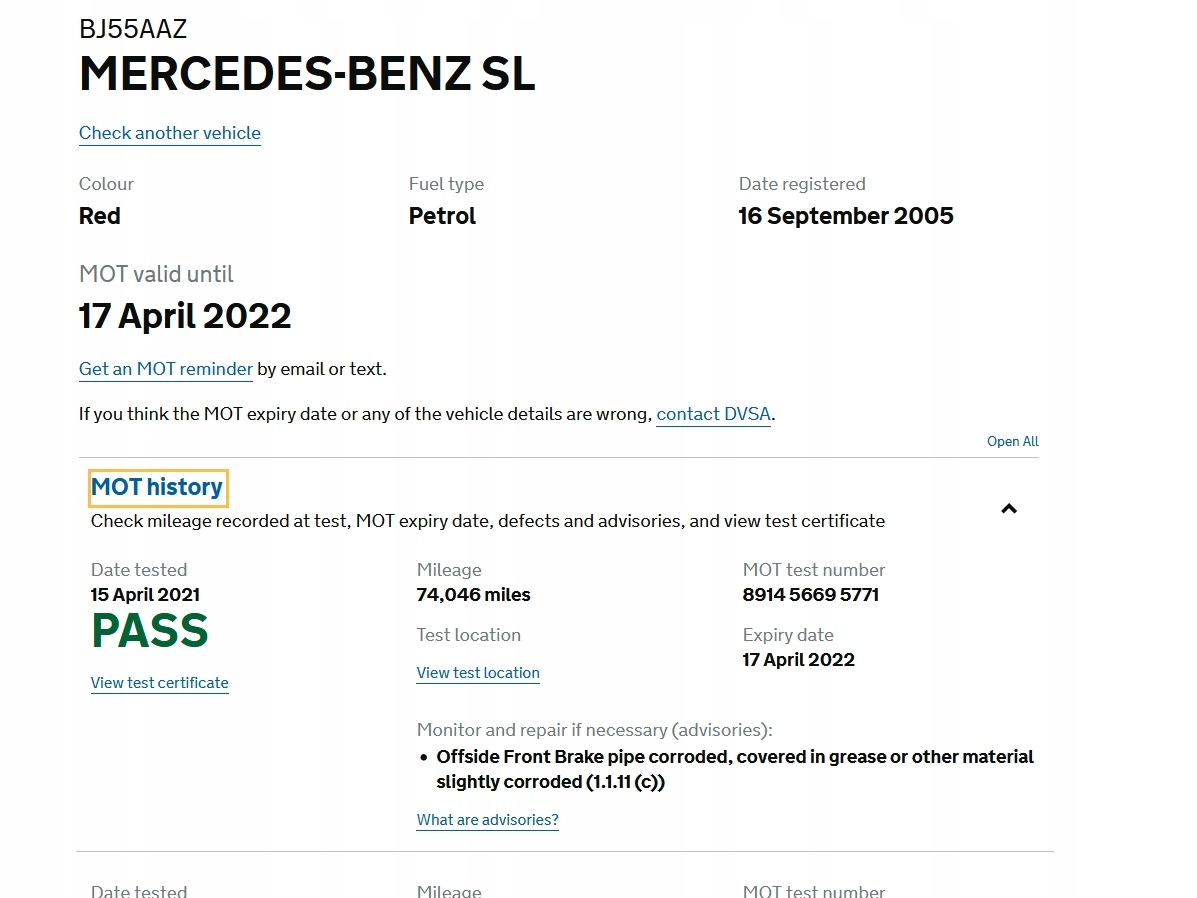Collapse MOT history using chevron arrow

coord(1009,509)
